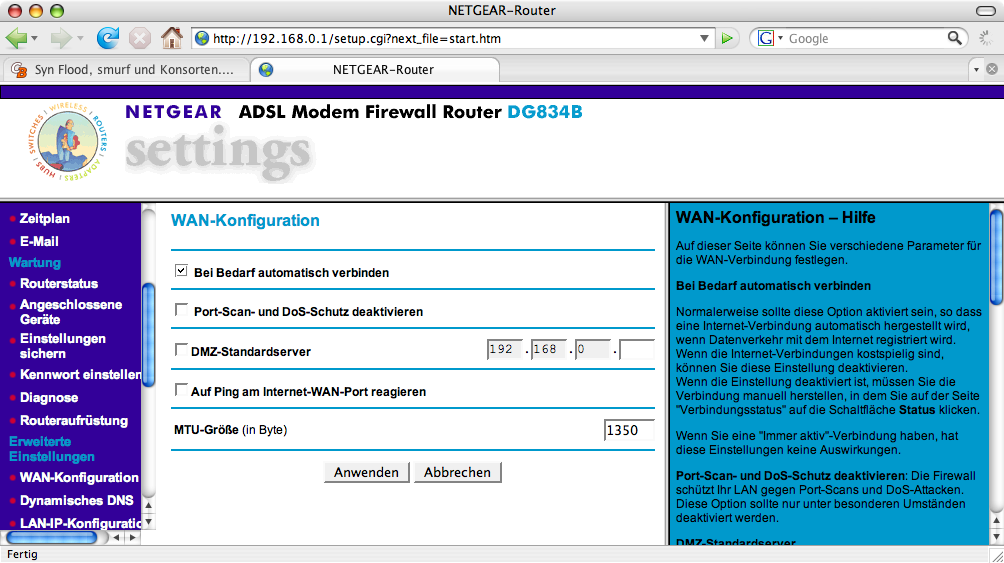
Task: Open Diagnose in the sidebar
Action: pyautogui.click(x=49, y=397)
